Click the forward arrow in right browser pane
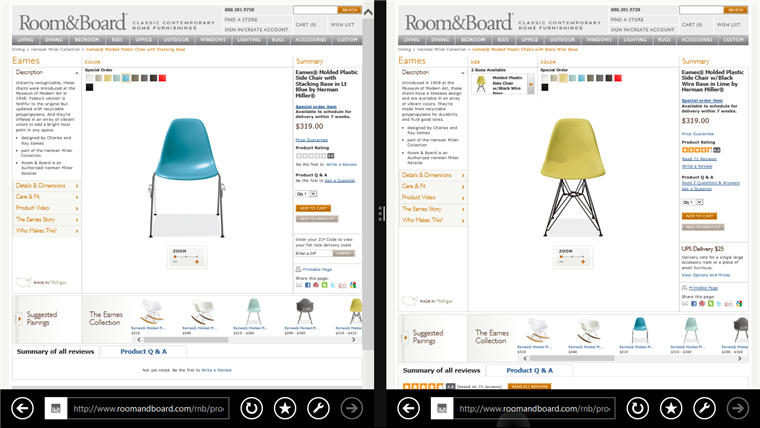This screenshot has height=428, width=760. tap(738, 408)
